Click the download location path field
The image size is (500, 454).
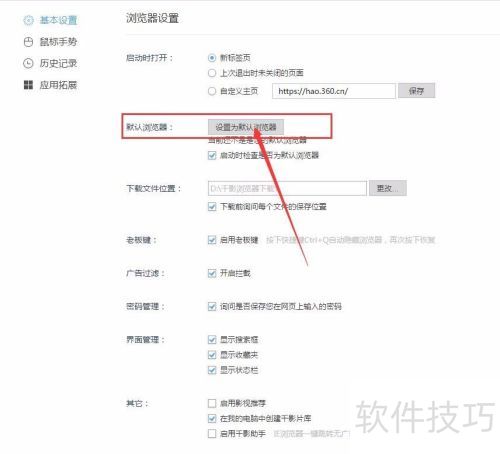287,189
